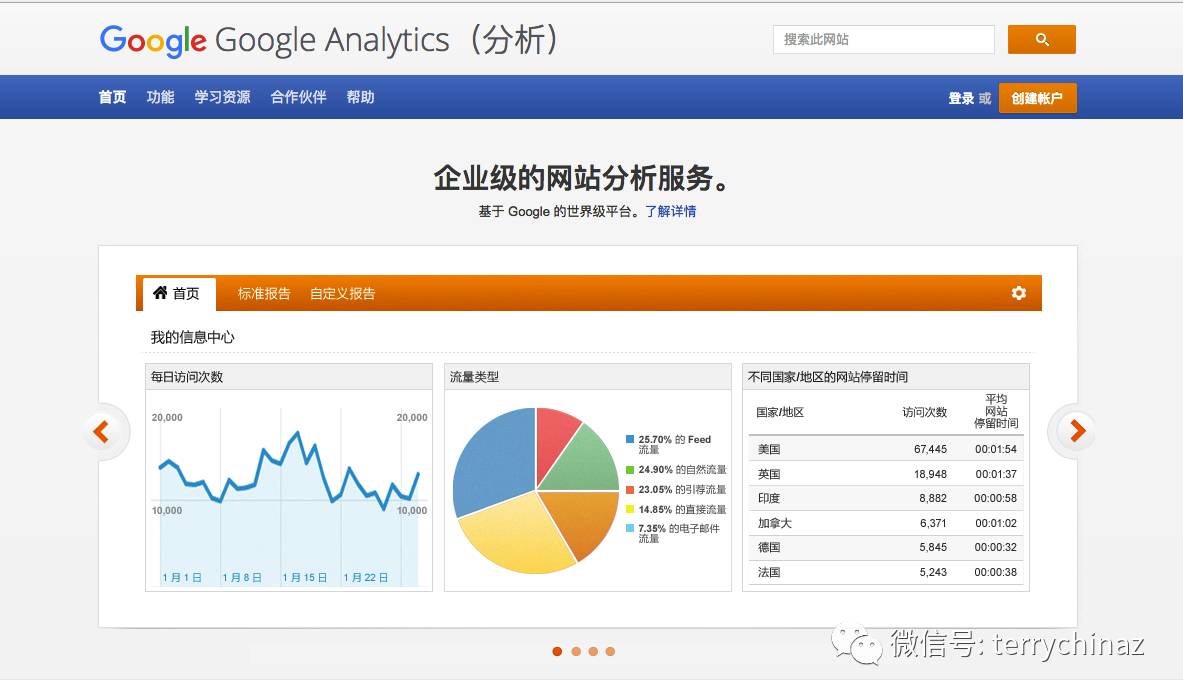Click the 创建帐户 button

pos(1037,98)
